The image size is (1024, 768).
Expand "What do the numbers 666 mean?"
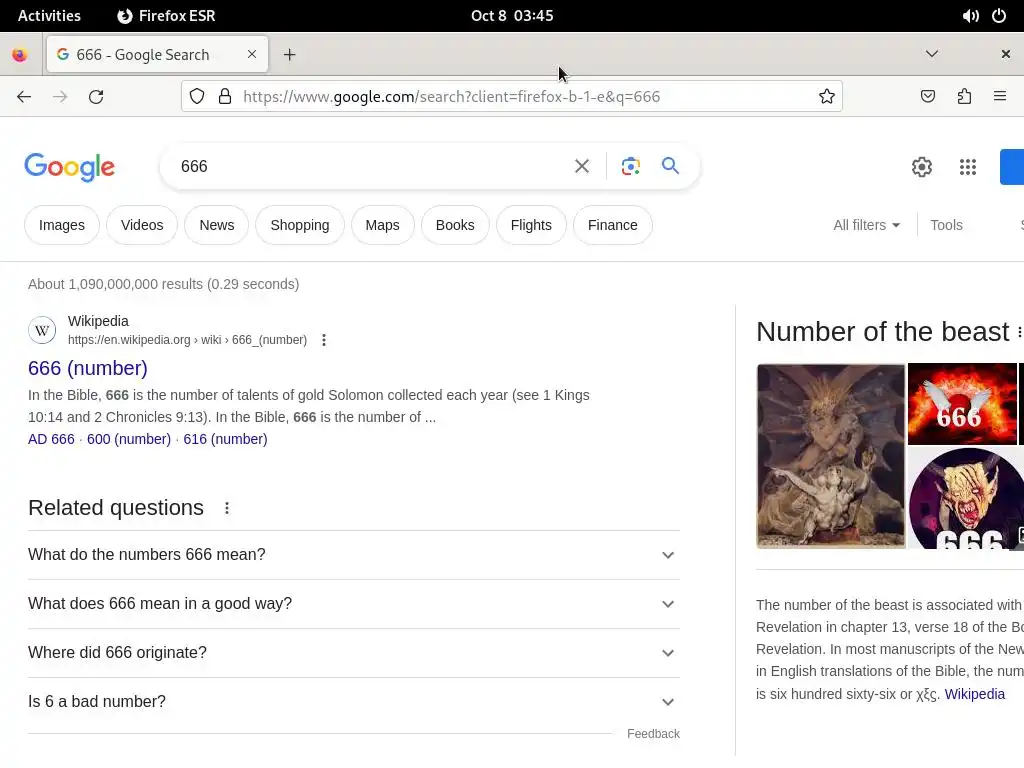pyautogui.click(x=354, y=555)
